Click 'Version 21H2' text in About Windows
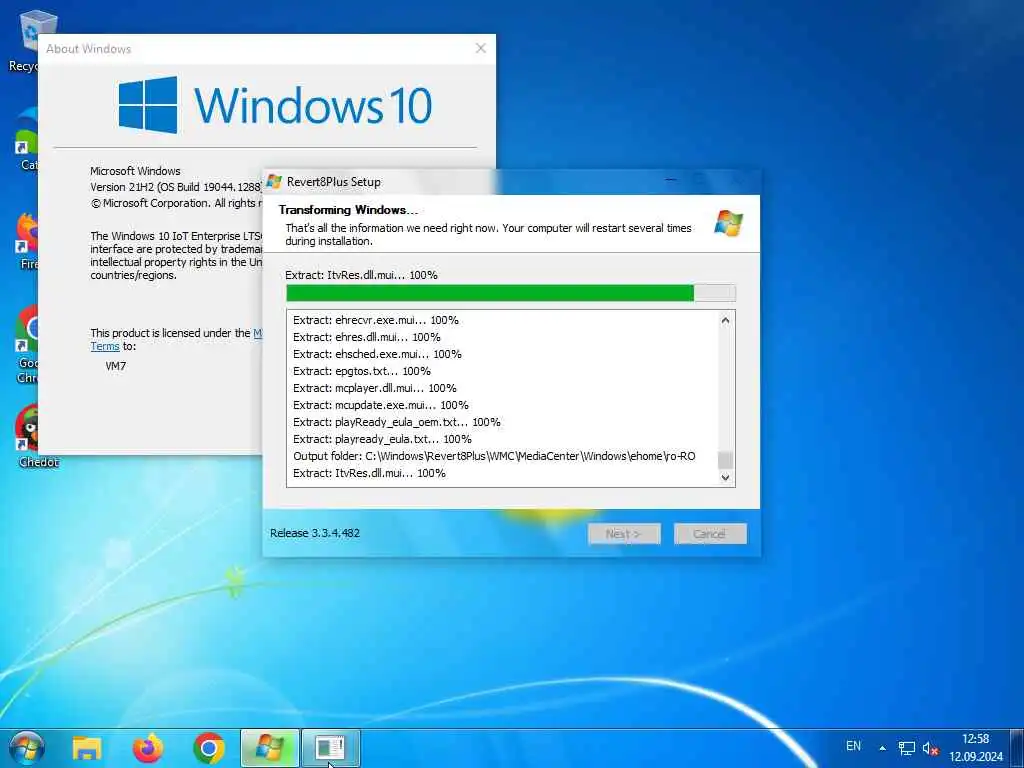1024x768 pixels. click(x=122, y=187)
